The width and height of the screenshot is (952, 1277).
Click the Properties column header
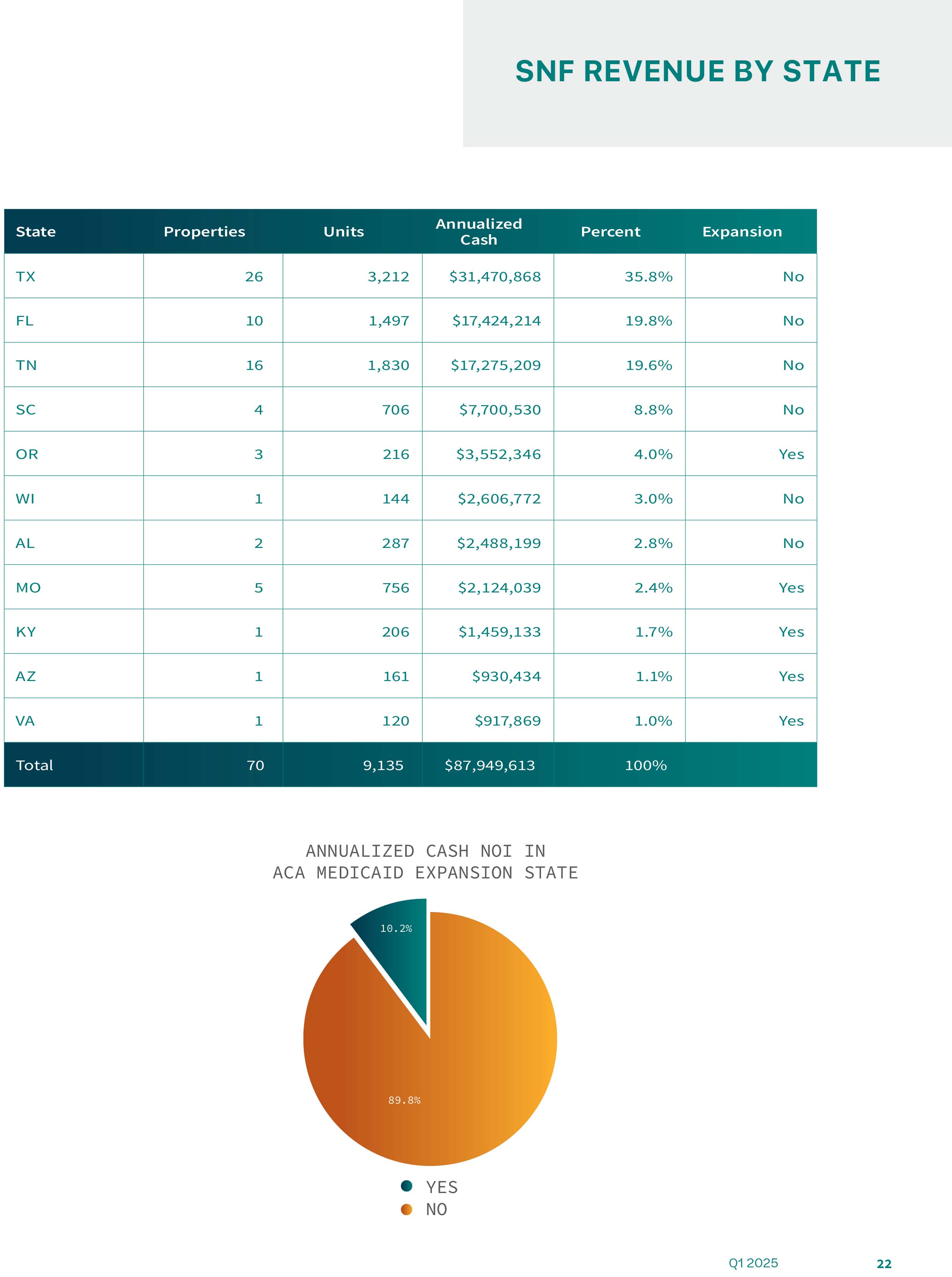pos(204,232)
